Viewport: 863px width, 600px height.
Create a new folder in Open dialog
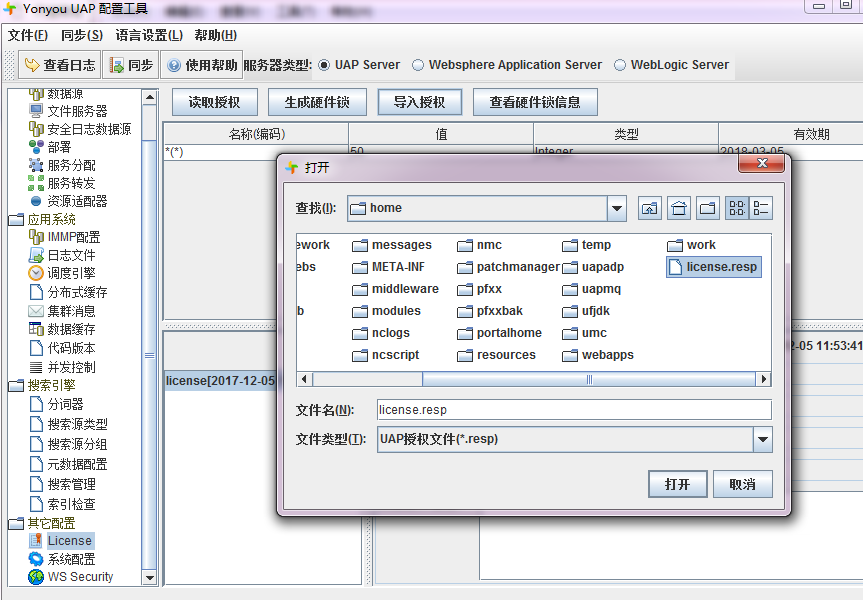tap(708, 209)
